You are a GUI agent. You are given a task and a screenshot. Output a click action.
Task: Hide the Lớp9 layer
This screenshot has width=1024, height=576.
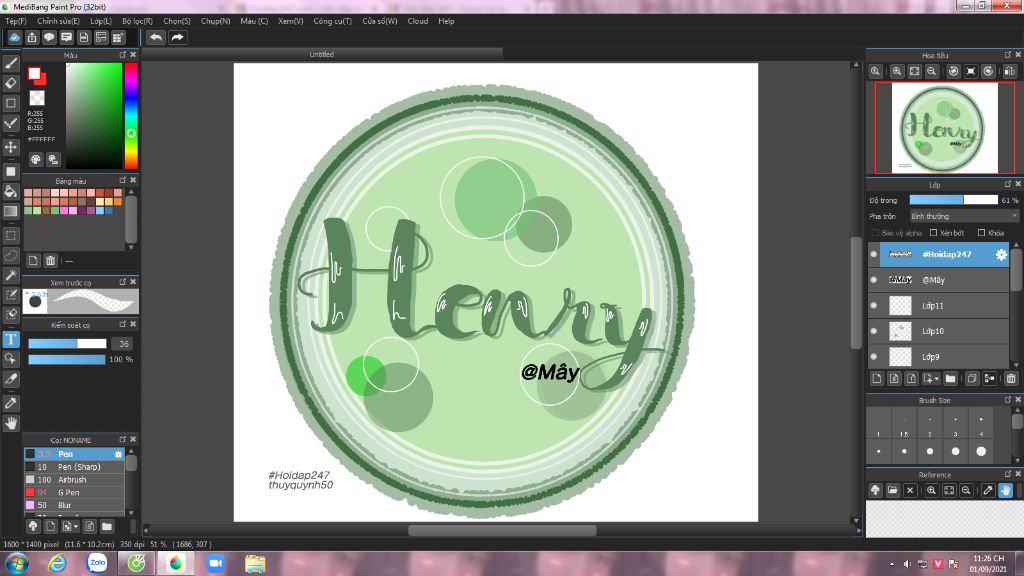click(874, 357)
